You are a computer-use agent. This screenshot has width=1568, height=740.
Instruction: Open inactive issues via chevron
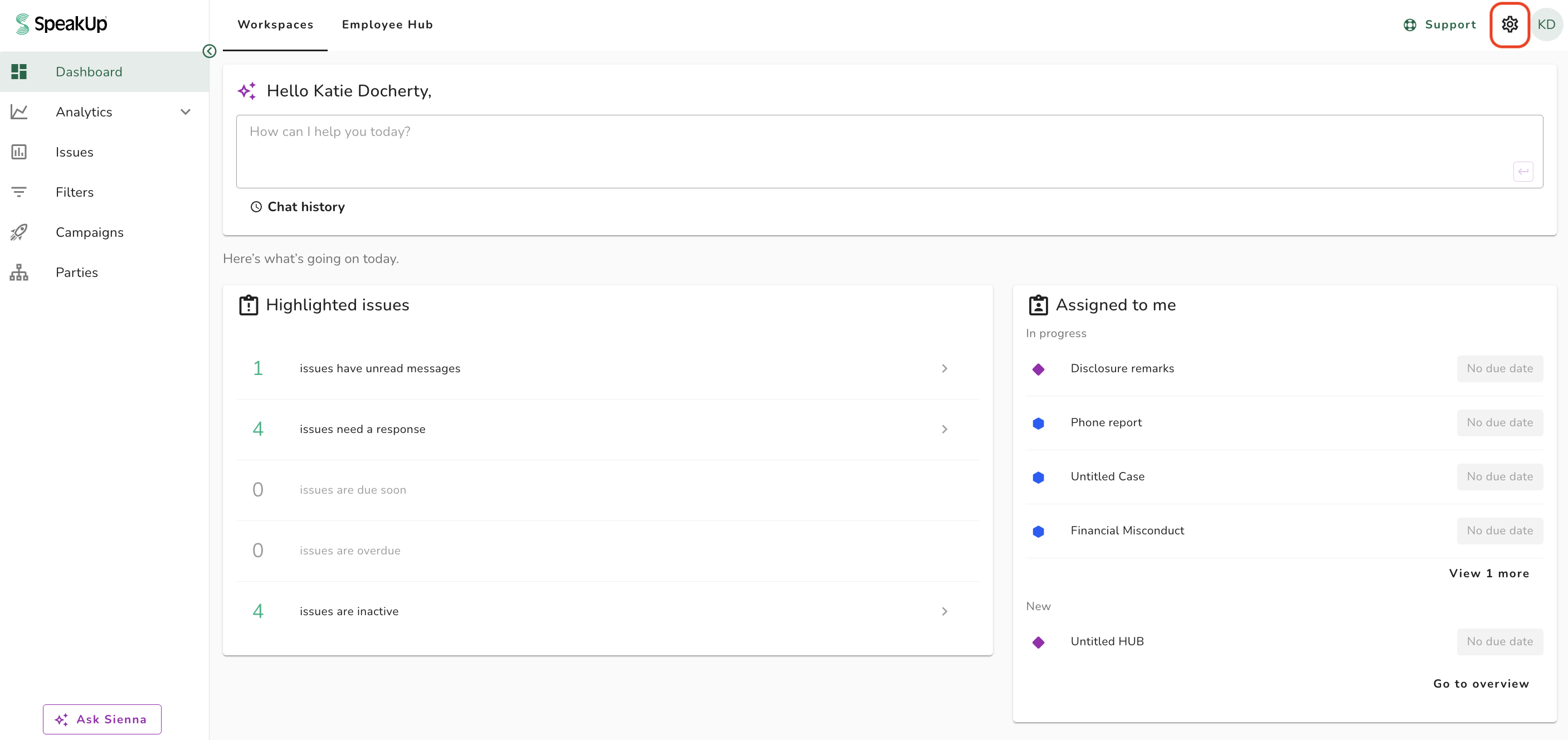coord(944,611)
